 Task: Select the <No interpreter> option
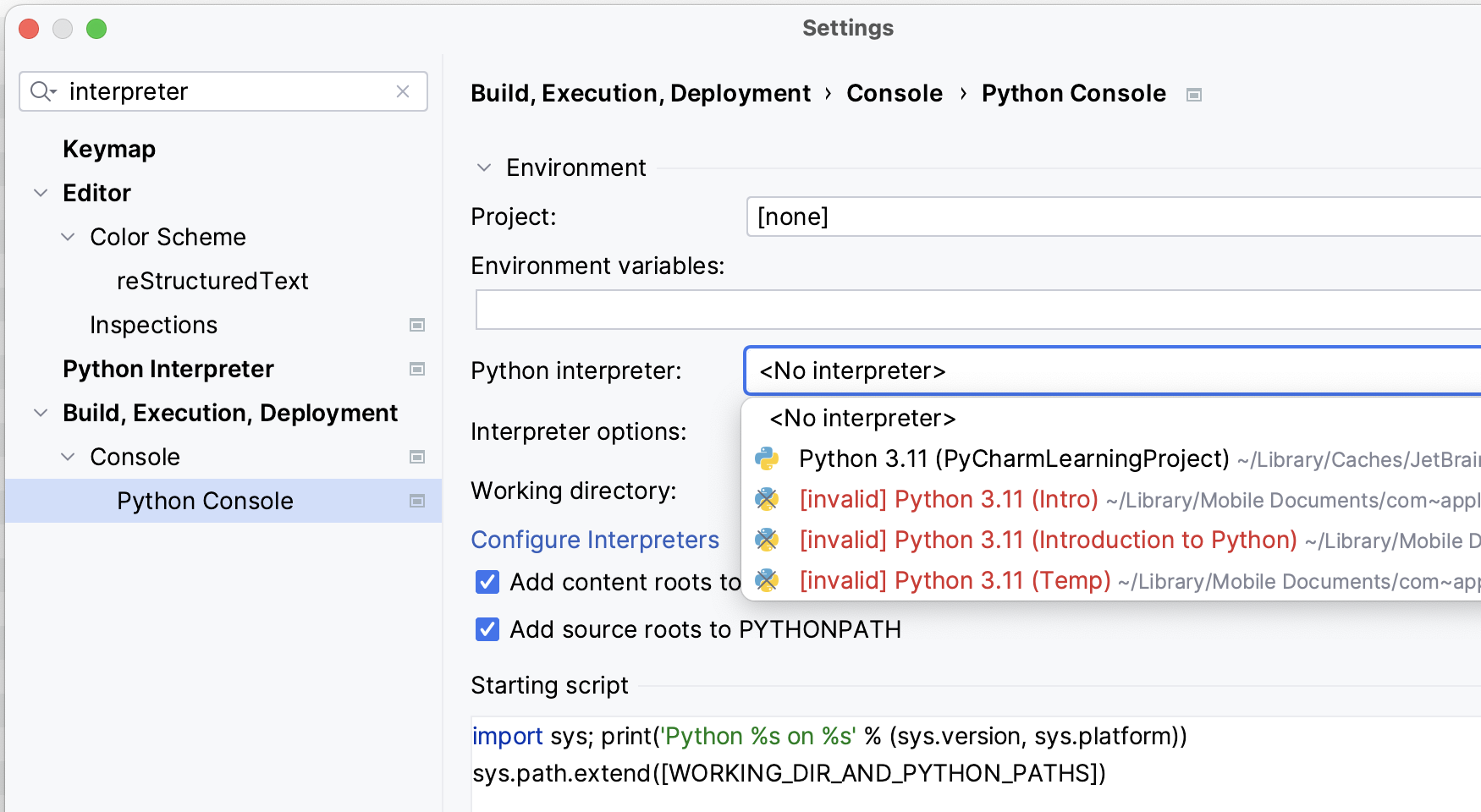pyautogui.click(x=861, y=418)
